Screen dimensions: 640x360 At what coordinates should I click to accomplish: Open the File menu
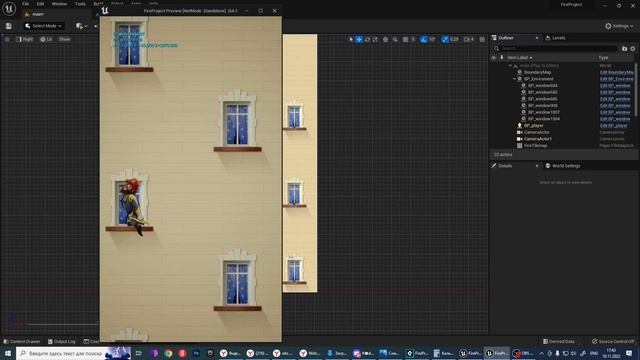click(x=25, y=4)
